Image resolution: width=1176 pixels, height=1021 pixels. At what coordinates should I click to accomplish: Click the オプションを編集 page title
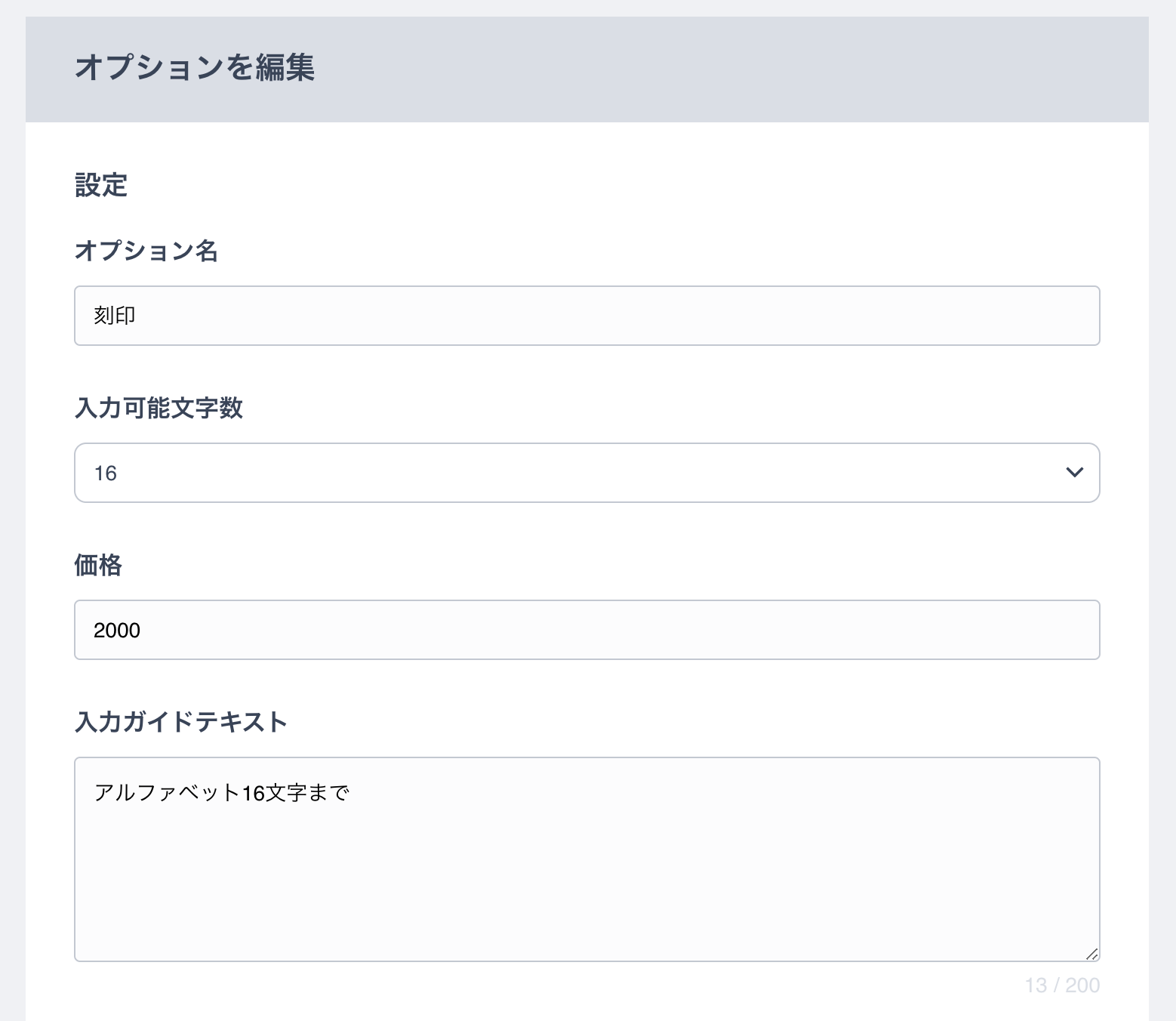click(195, 68)
